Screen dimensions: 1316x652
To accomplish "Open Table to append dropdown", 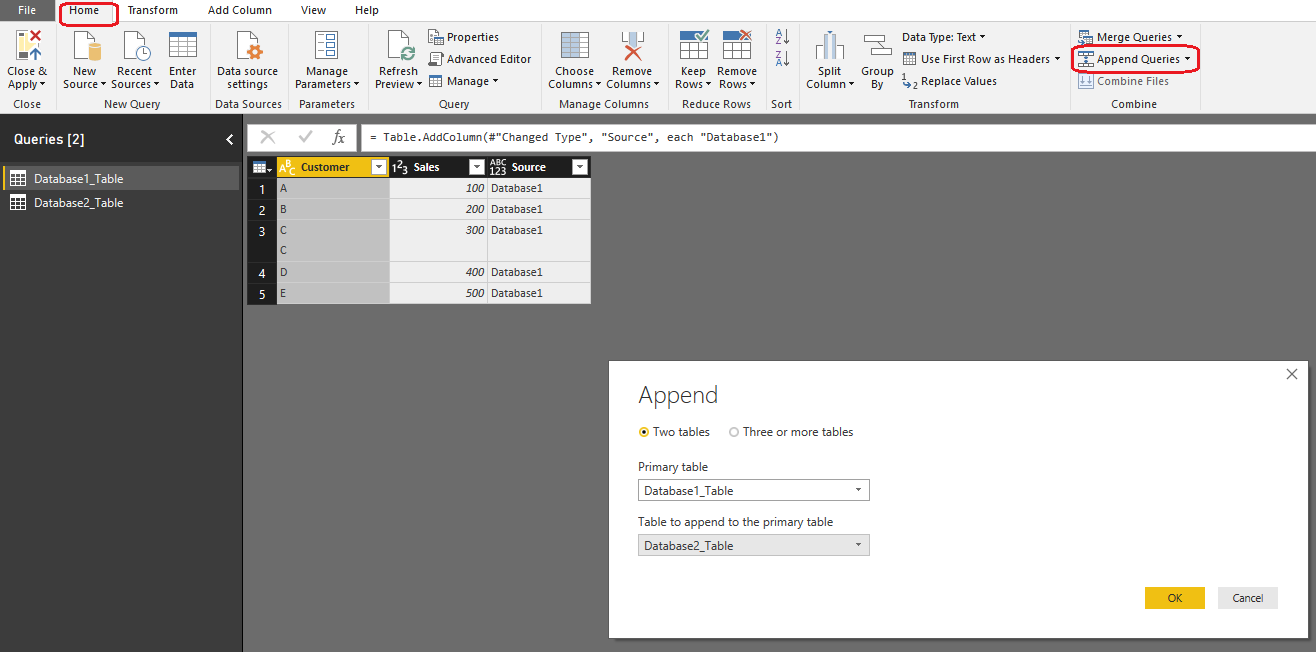I will click(754, 545).
